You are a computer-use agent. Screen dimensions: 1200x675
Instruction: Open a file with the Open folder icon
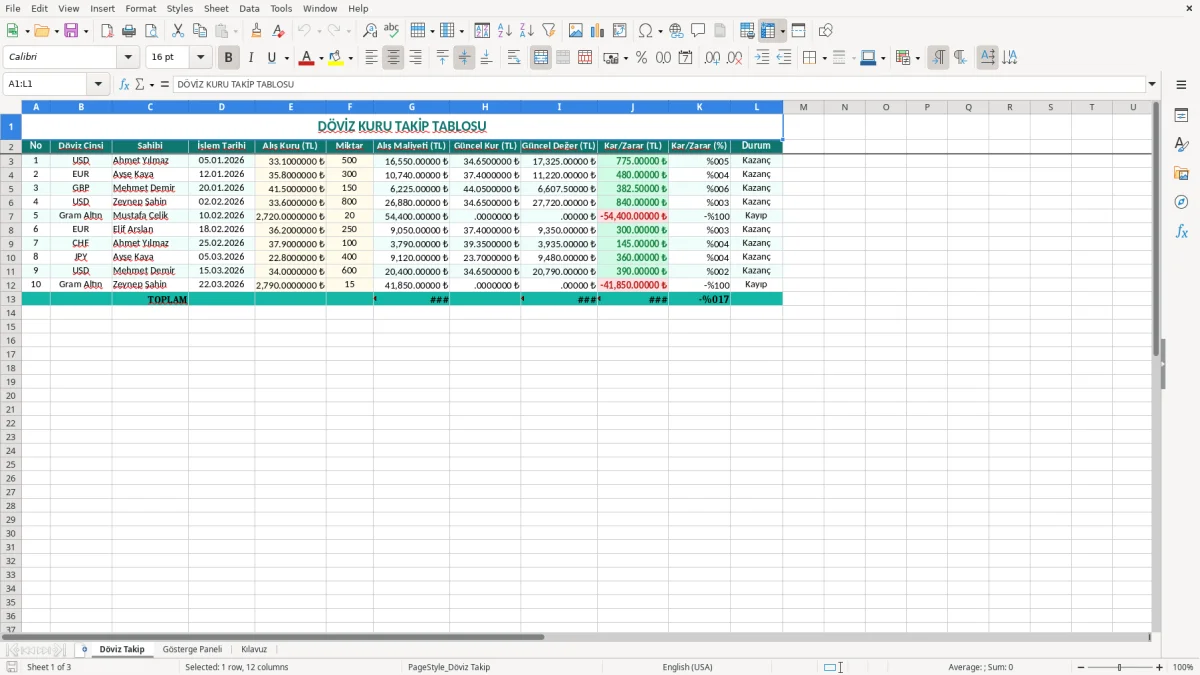tap(41, 31)
